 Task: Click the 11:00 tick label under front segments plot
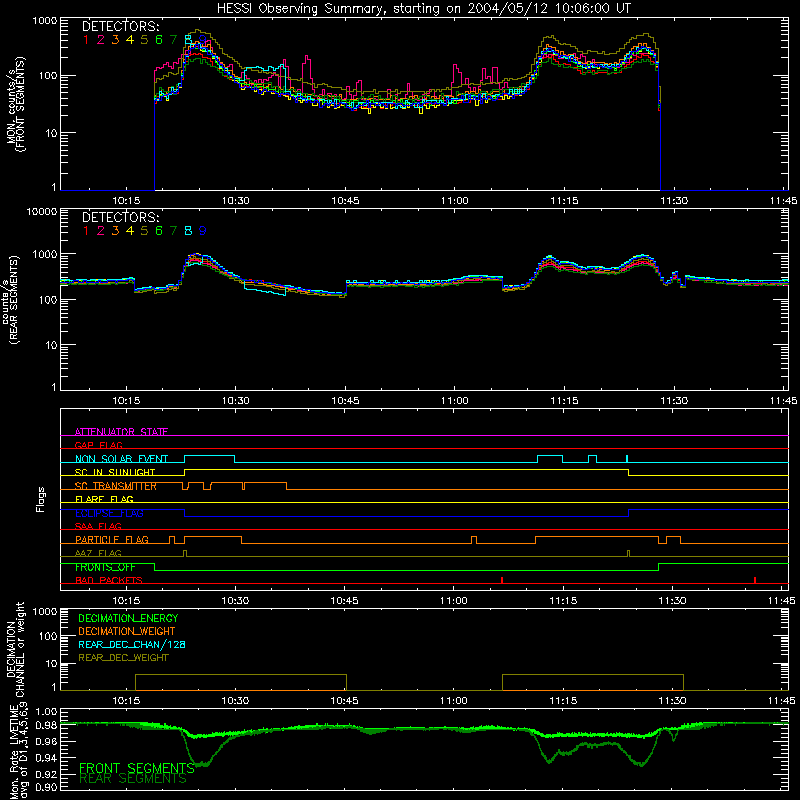click(x=454, y=201)
